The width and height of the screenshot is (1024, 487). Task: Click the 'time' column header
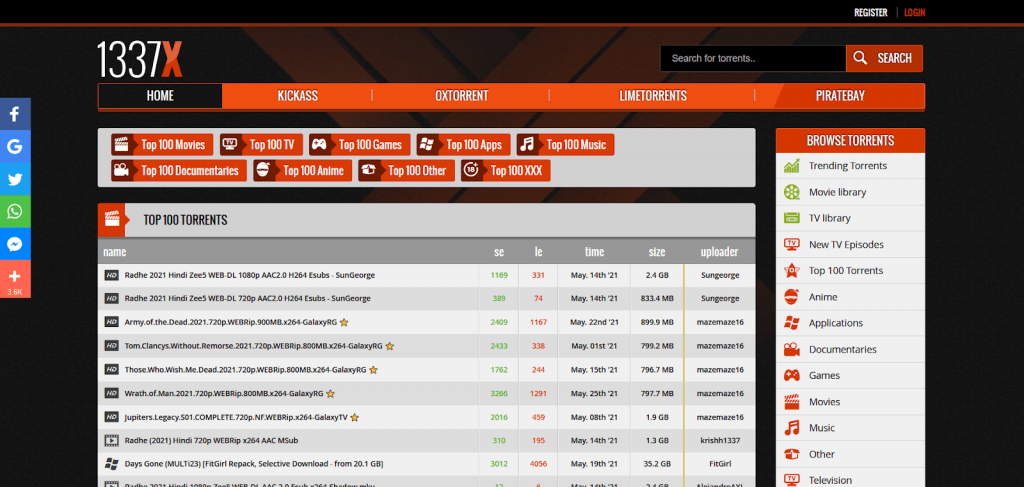tap(594, 251)
